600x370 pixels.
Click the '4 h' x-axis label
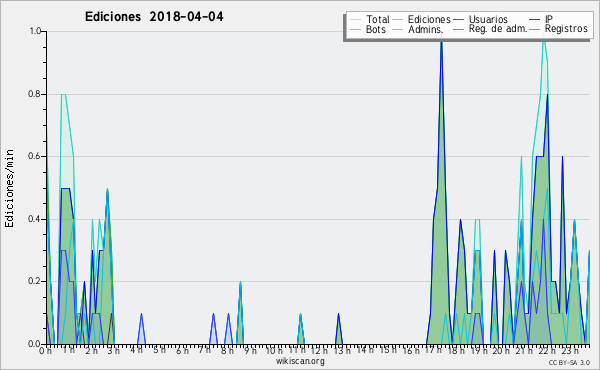coord(136,350)
